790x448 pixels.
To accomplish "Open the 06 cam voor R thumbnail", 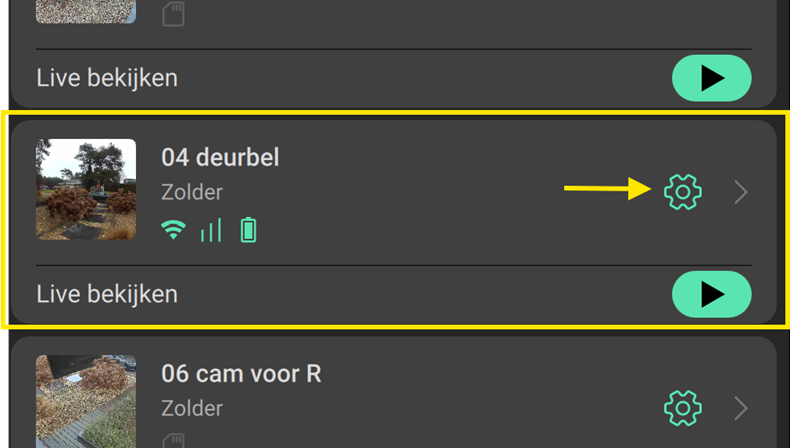I will click(x=86, y=402).
